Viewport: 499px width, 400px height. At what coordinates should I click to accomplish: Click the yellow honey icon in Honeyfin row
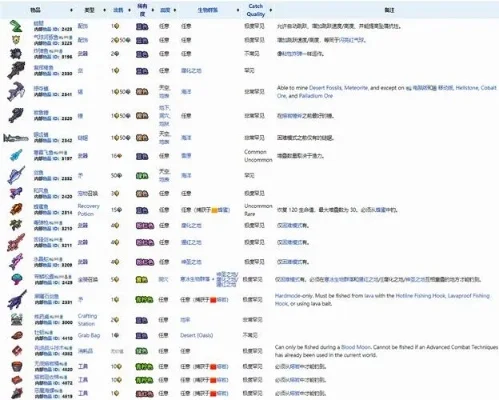pyautogui.click(x=214, y=210)
